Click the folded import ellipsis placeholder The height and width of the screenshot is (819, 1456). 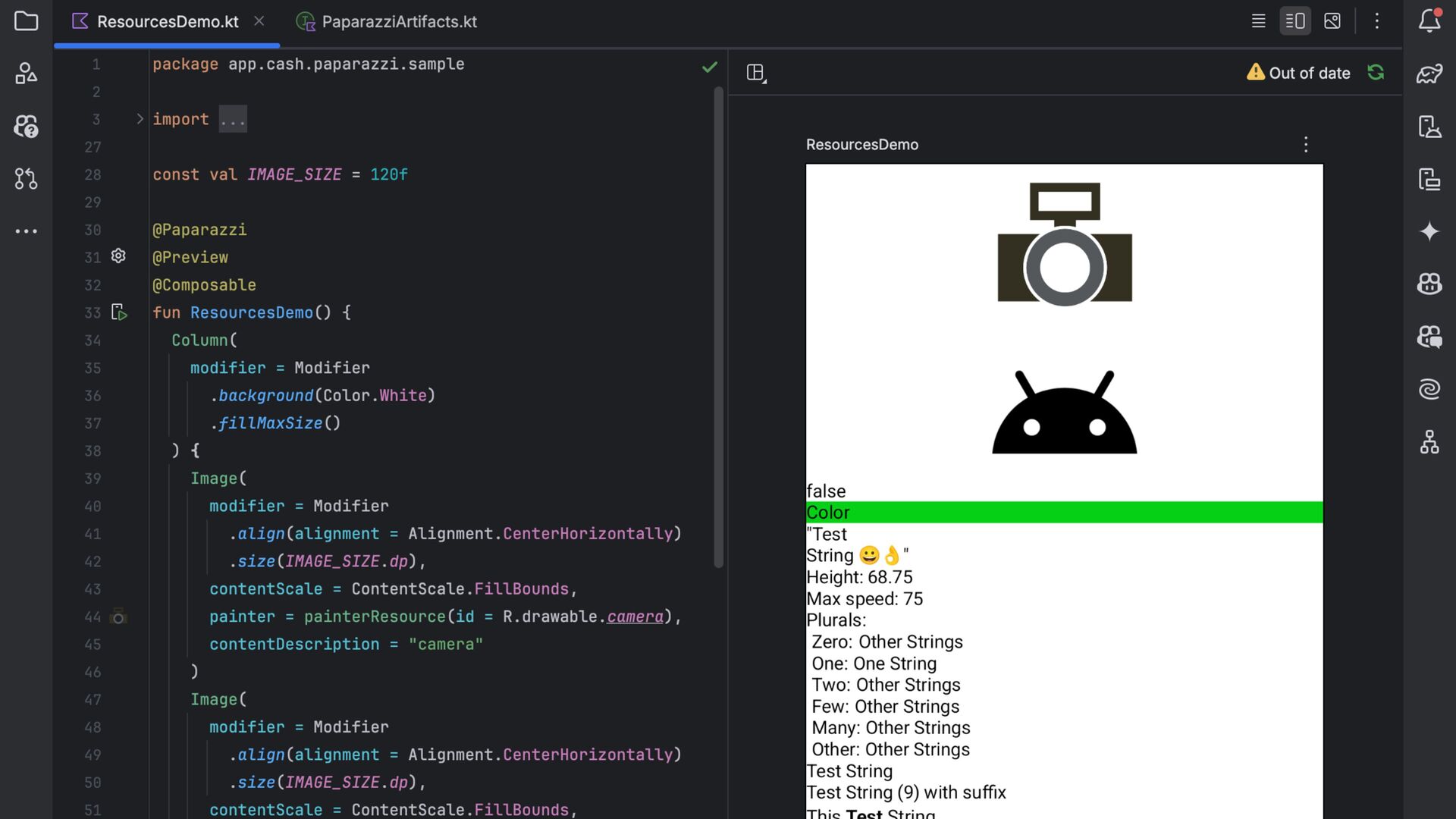pos(233,120)
